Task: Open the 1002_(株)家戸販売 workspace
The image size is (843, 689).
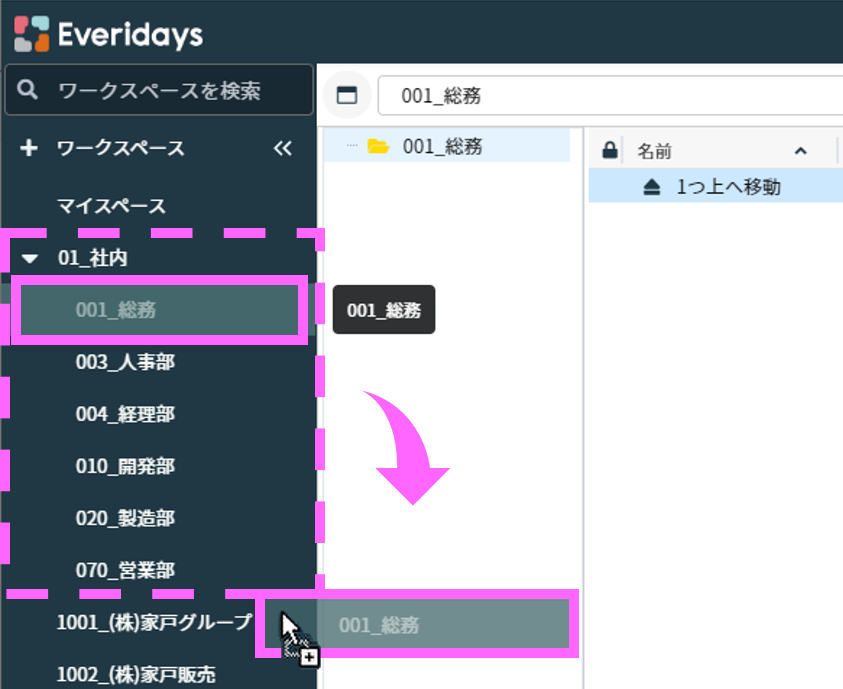Action: (136, 674)
